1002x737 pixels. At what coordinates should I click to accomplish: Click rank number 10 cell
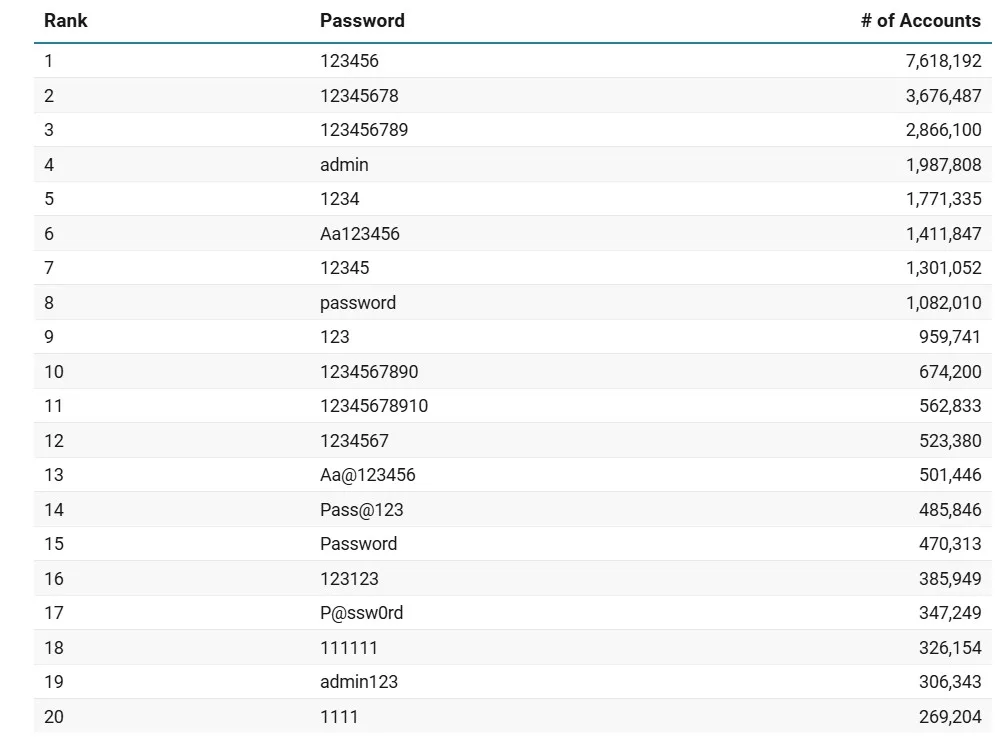(54, 372)
